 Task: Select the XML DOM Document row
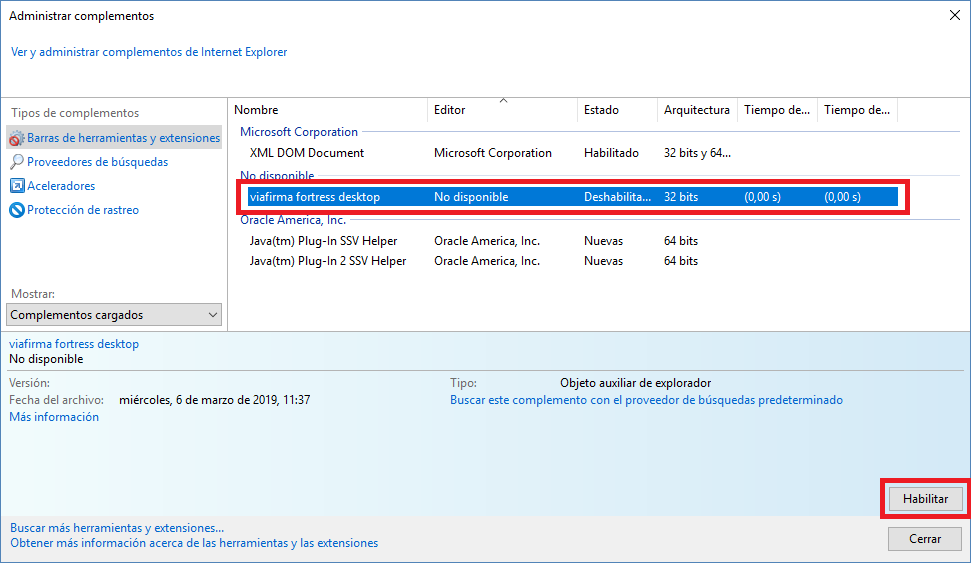click(573, 153)
